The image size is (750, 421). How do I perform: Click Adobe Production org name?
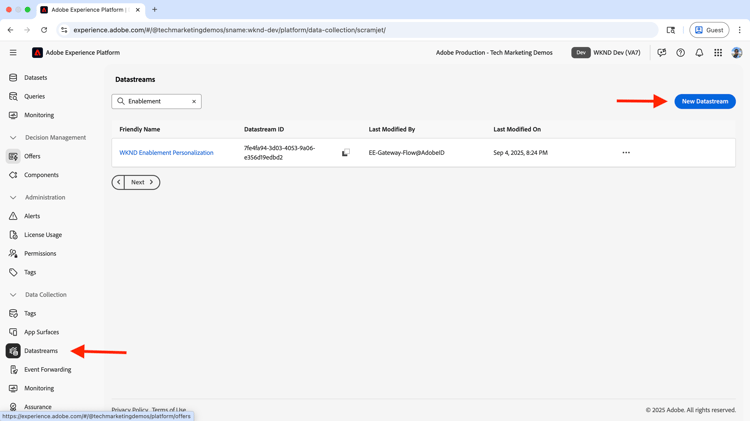(494, 53)
